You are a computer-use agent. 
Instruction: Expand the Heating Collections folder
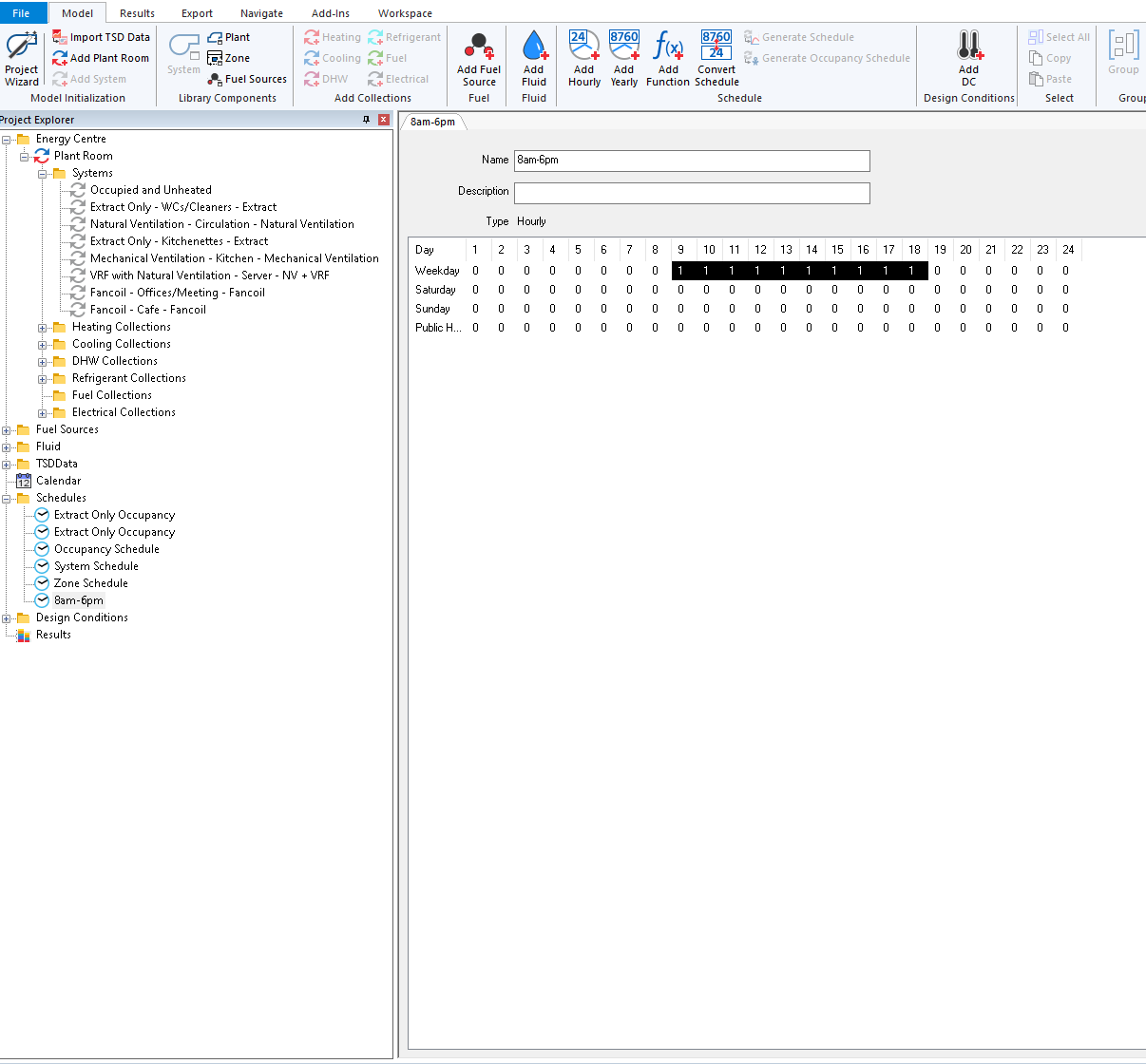coord(43,328)
